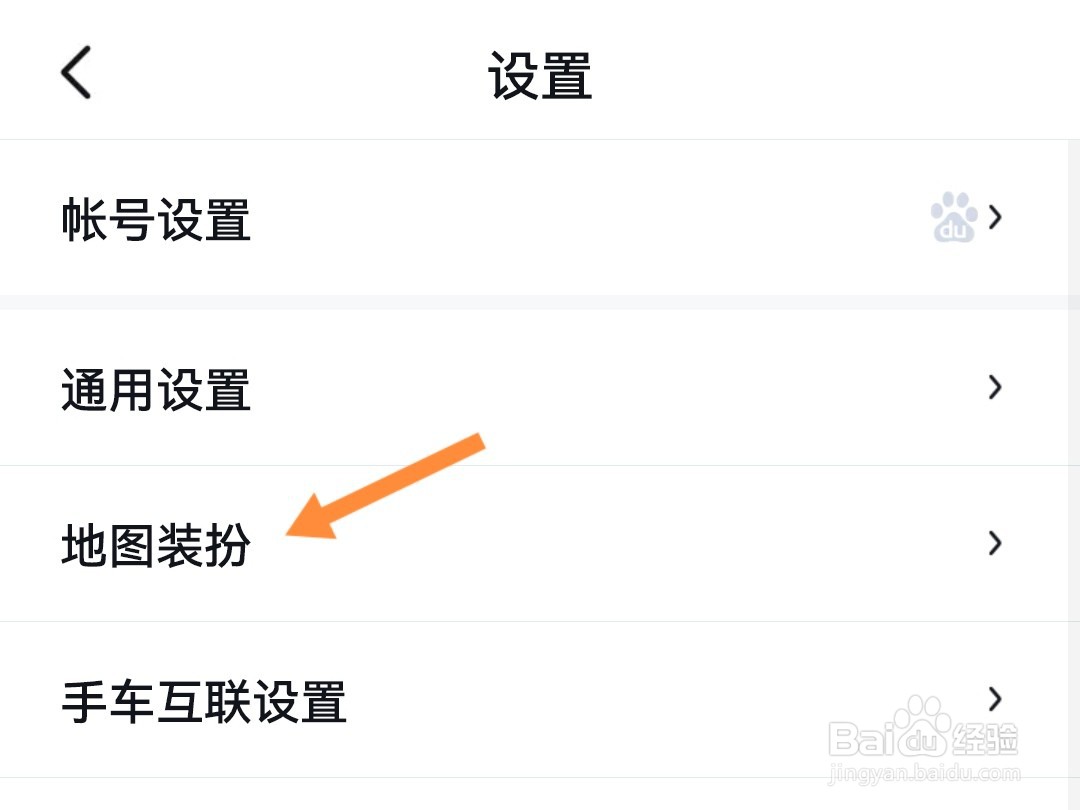This screenshot has height=810, width=1080.
Task: Click the jingyan.baidu.com watermark text
Action: [924, 773]
